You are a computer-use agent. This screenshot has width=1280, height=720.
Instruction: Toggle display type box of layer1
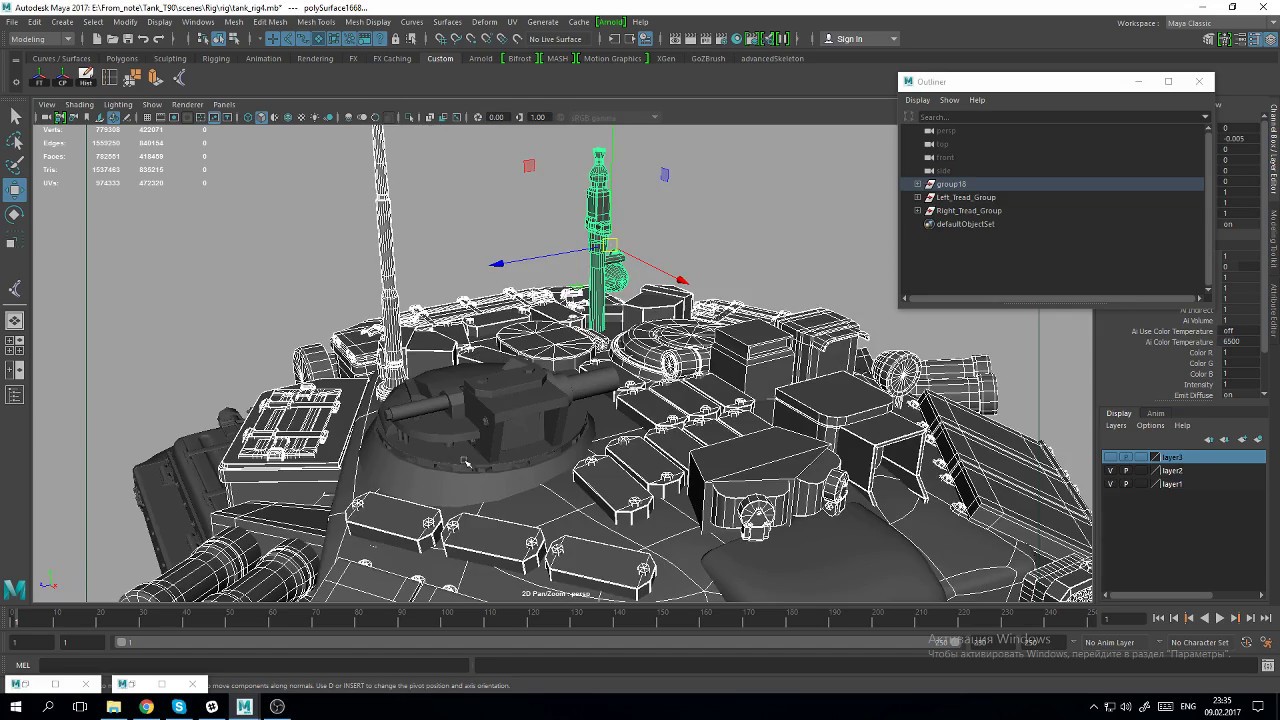pos(1141,484)
